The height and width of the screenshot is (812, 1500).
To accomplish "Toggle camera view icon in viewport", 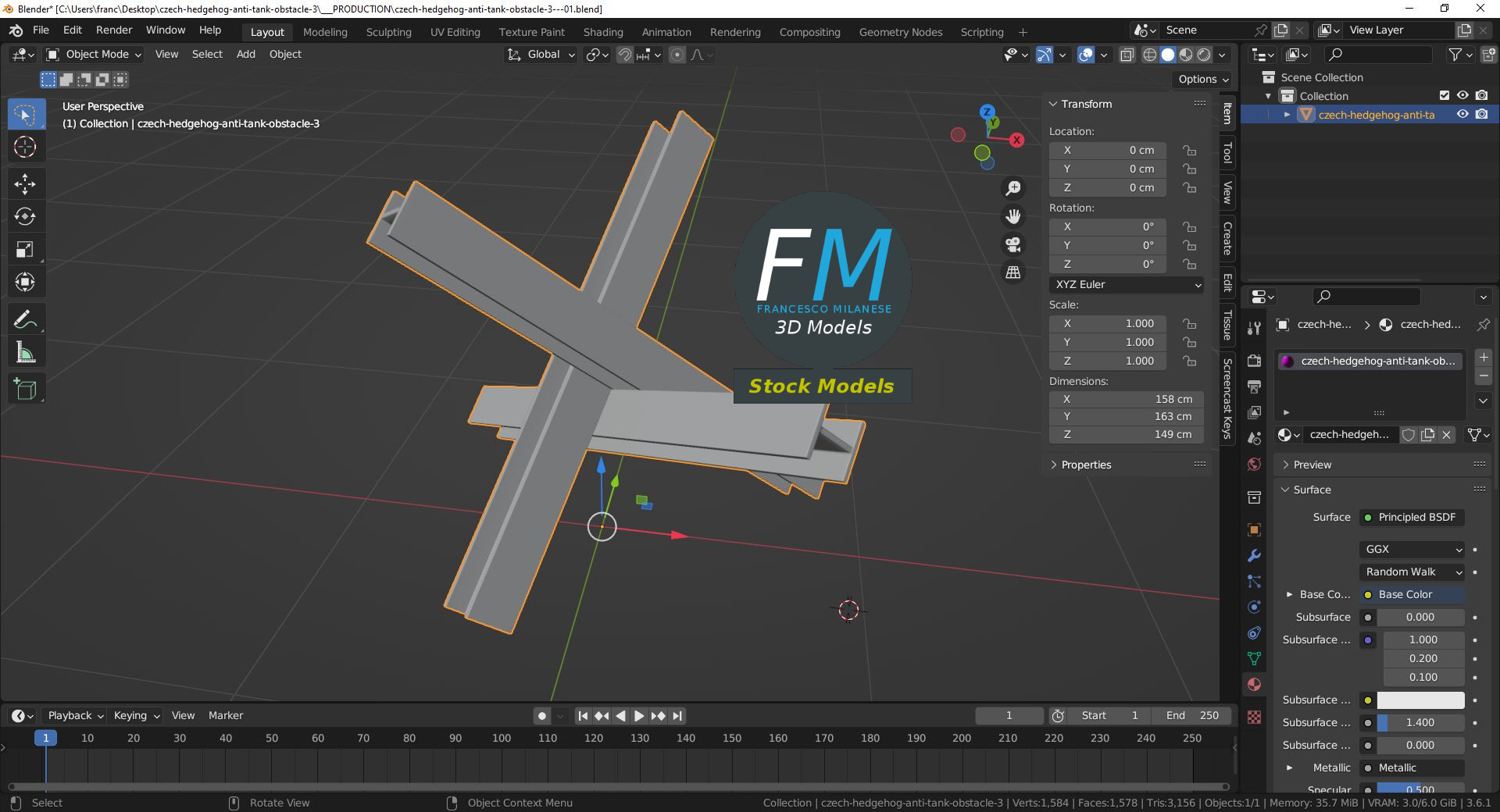I will (1013, 244).
